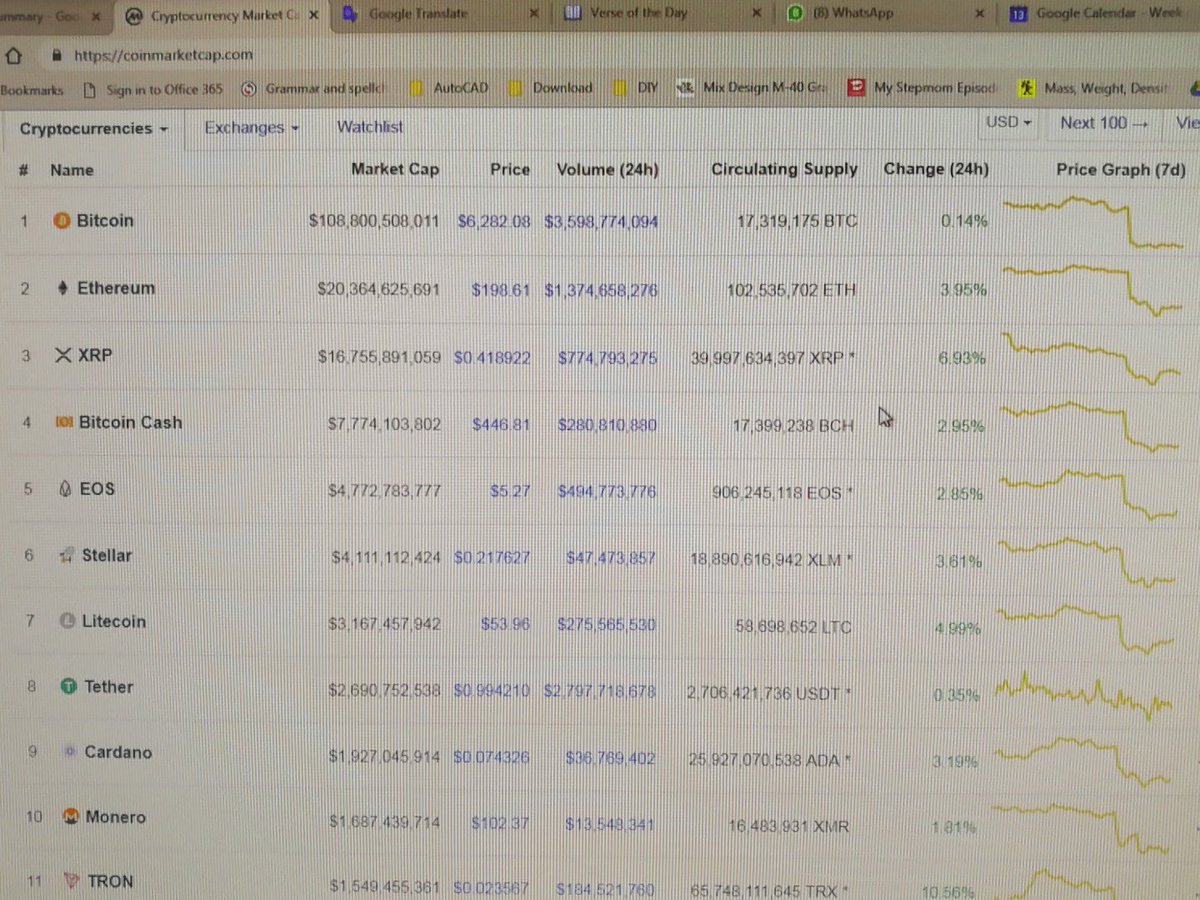Open the Sign in to Office 365 bookmark
The height and width of the screenshot is (900, 1200).
point(154,89)
